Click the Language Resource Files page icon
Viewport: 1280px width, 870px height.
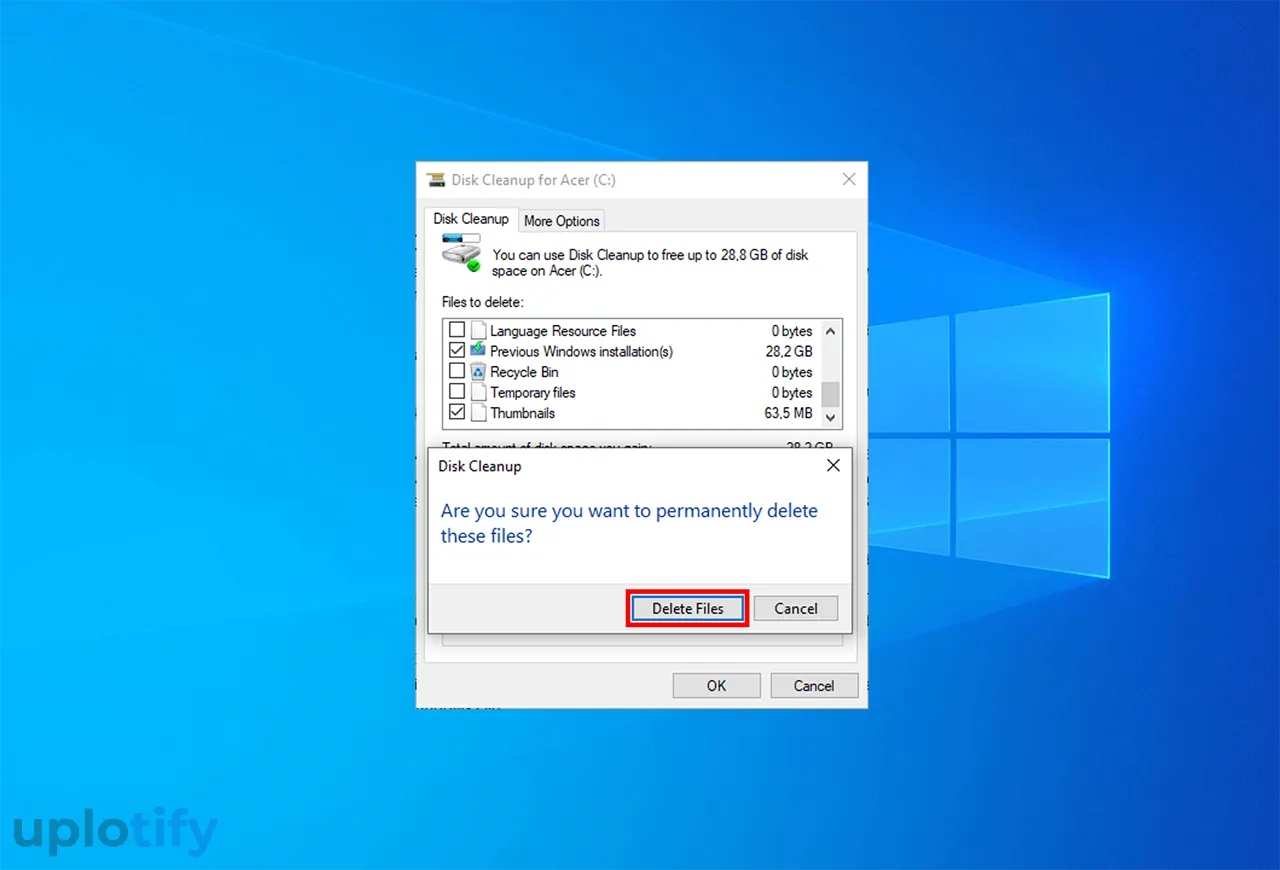click(478, 330)
